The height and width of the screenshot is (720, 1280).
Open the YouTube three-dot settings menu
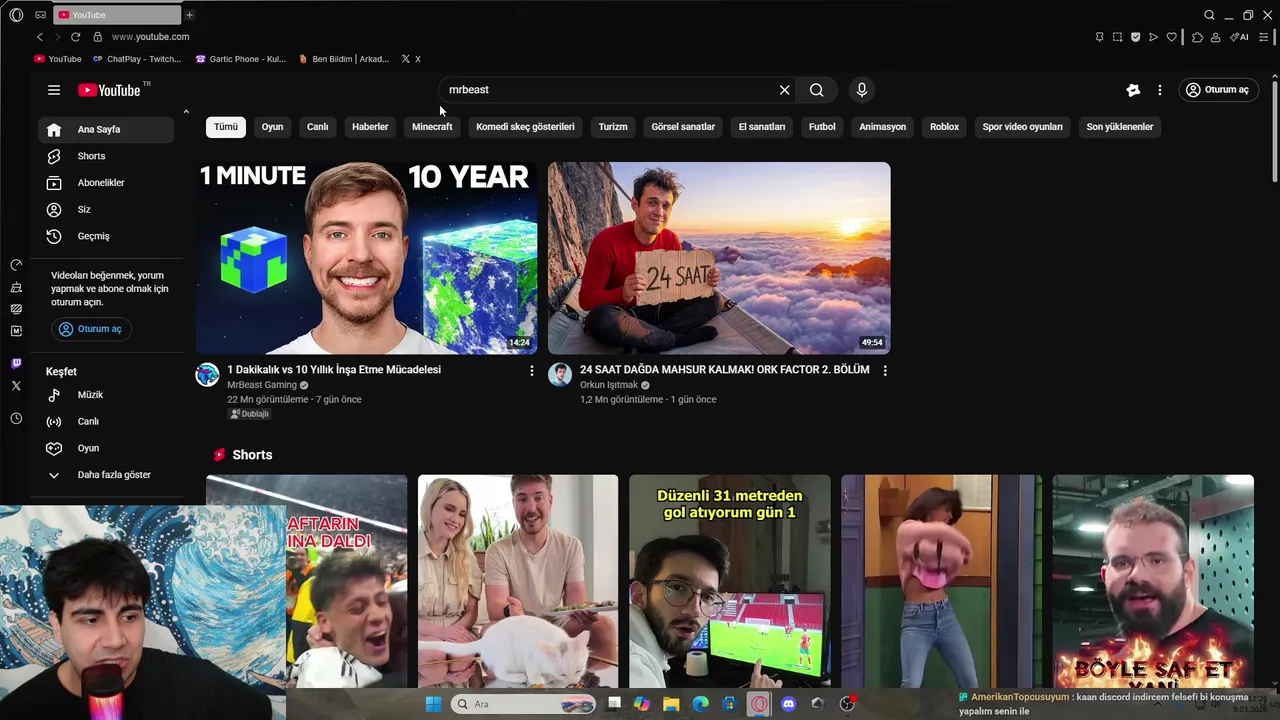(x=1160, y=90)
